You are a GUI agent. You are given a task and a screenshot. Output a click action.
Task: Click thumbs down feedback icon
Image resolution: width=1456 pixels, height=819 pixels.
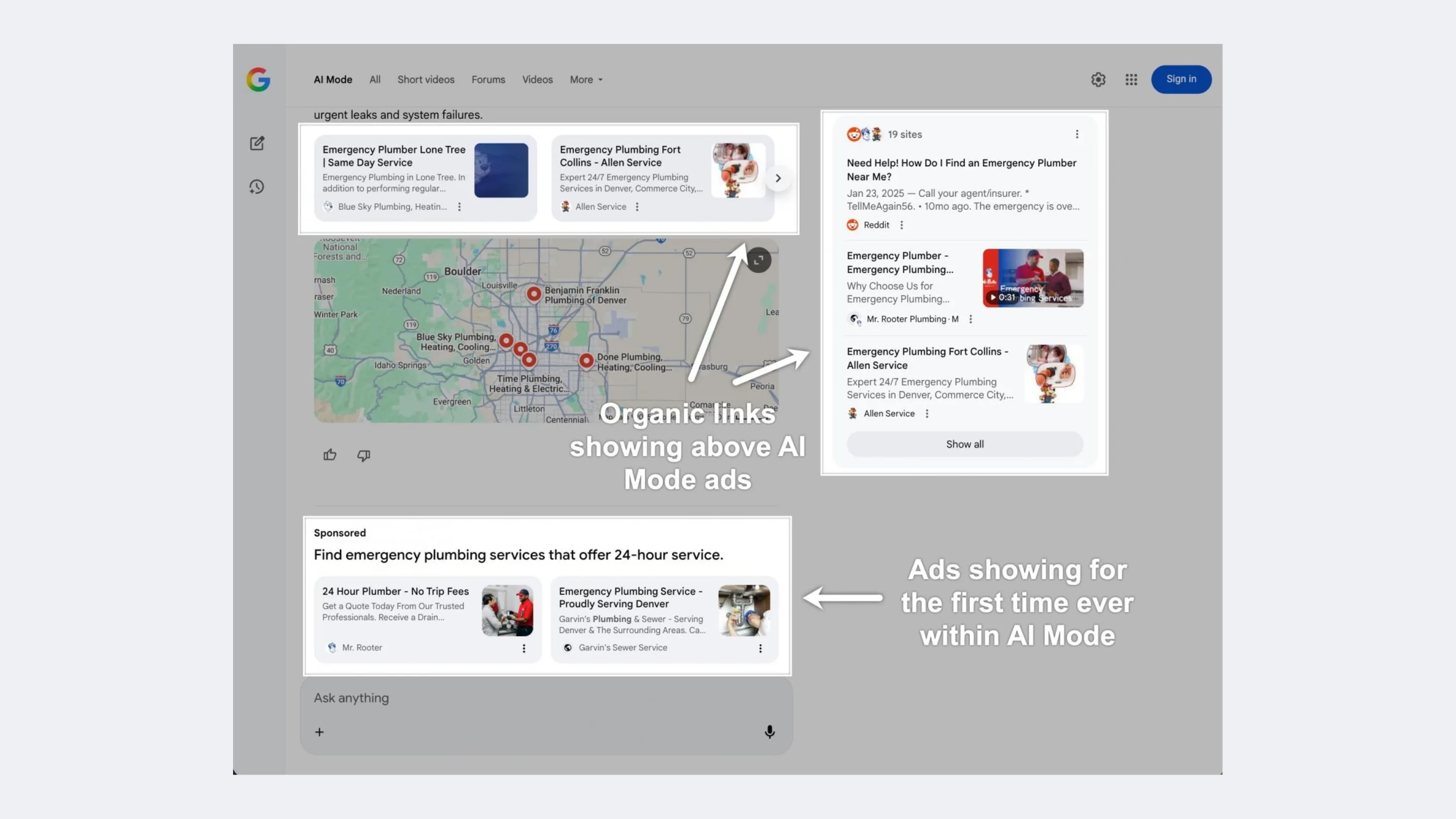coord(363,455)
